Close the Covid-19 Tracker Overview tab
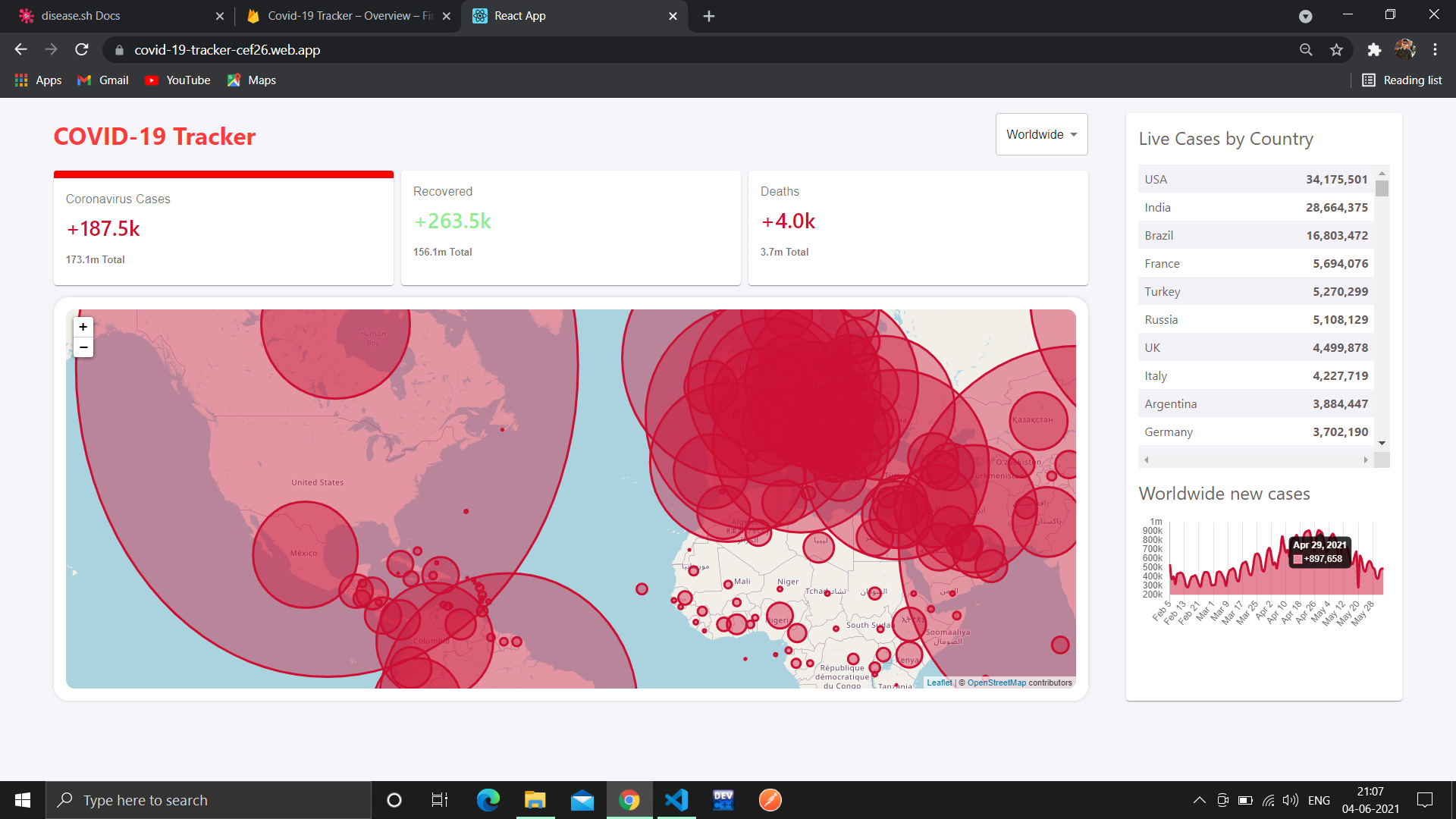 447,16
